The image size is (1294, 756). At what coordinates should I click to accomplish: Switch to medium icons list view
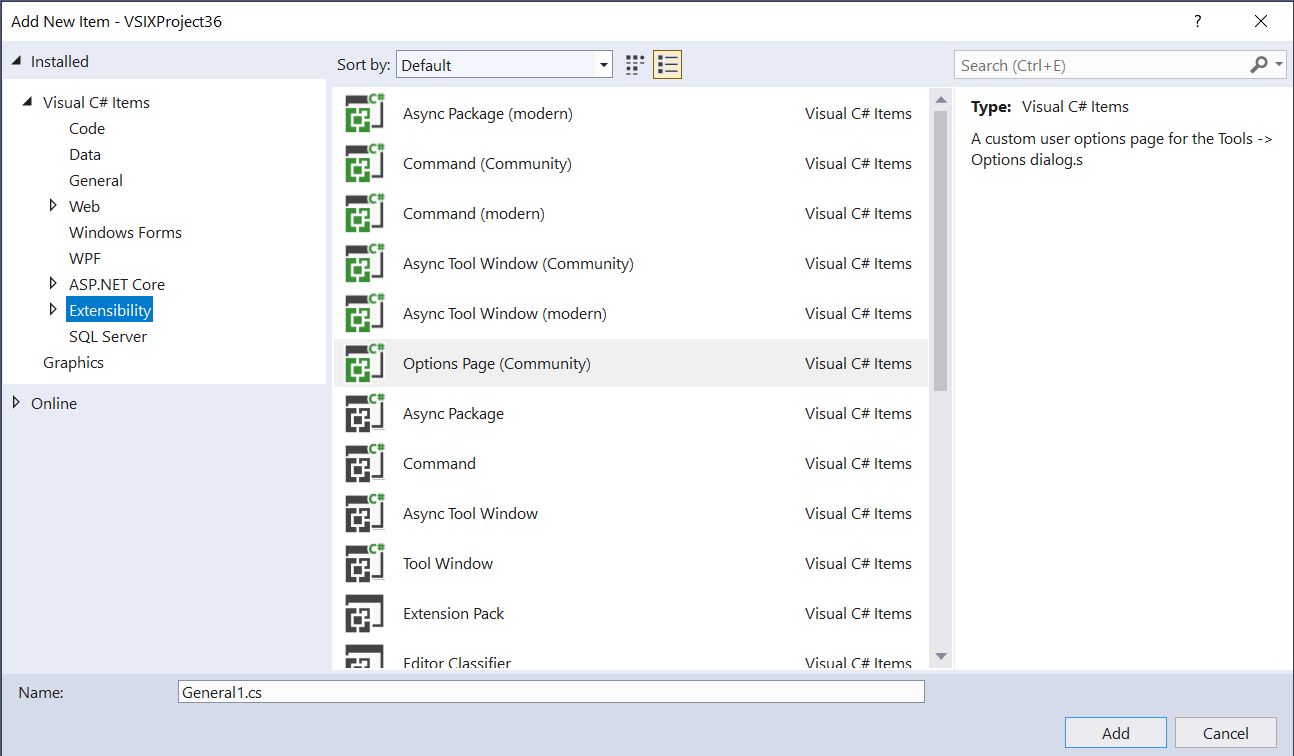click(667, 65)
